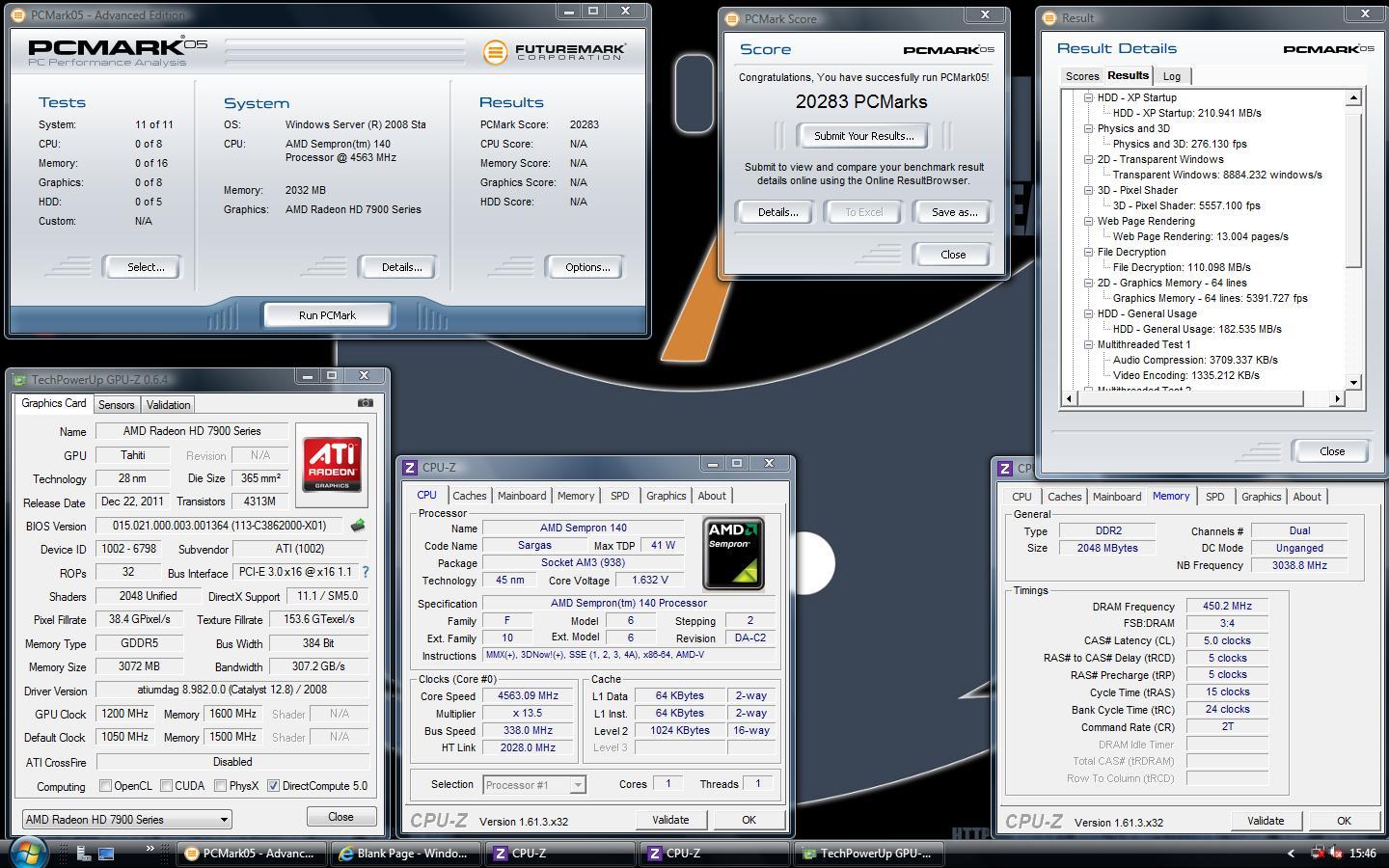Click the Futuremark Corporation logo
This screenshot has height=868, width=1389.
[x=554, y=51]
